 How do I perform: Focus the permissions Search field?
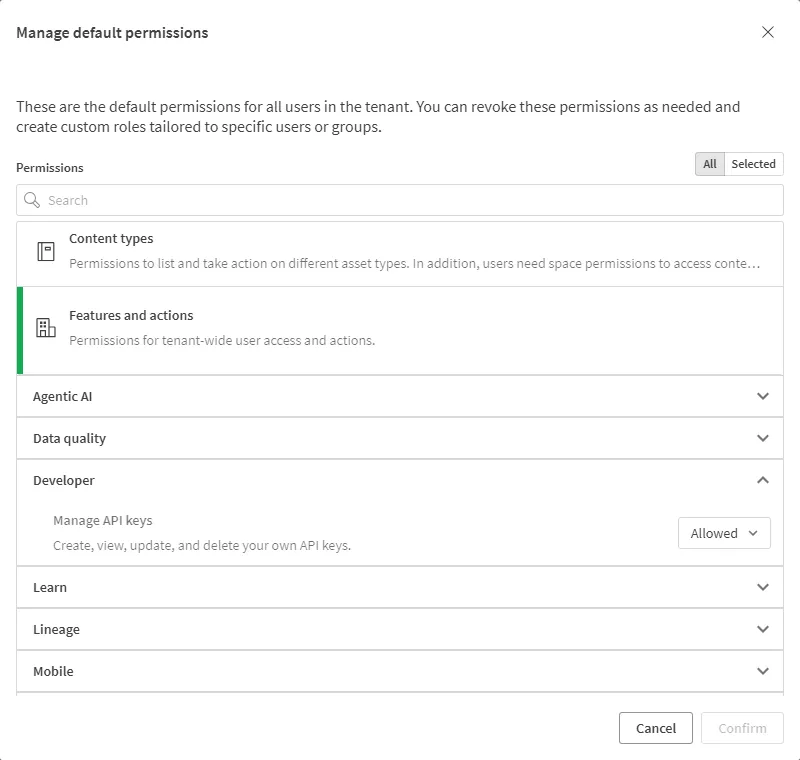[x=399, y=200]
